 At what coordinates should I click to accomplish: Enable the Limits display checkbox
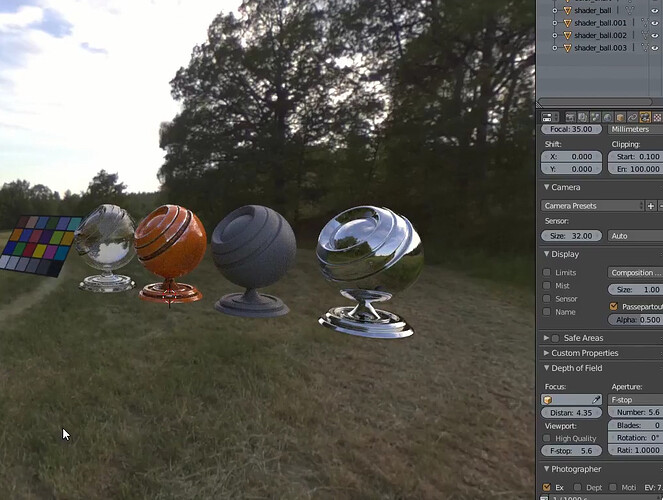(x=547, y=272)
